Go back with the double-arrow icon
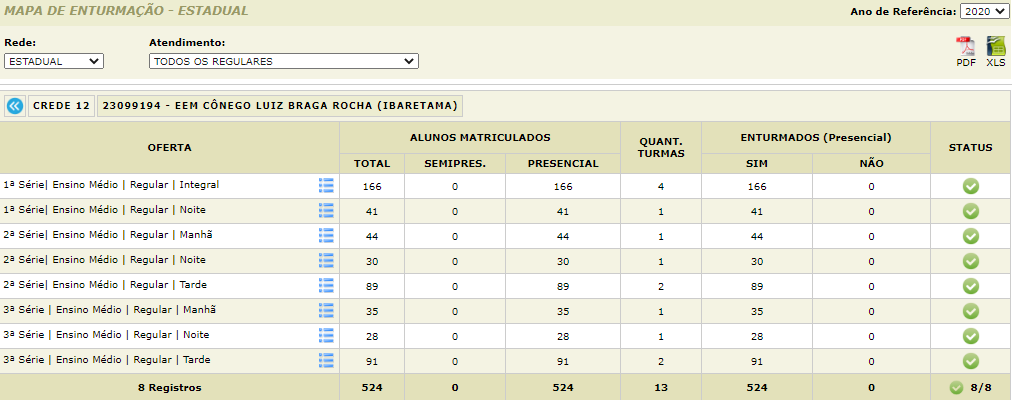Screen dimensions: 1012x400 (15, 106)
